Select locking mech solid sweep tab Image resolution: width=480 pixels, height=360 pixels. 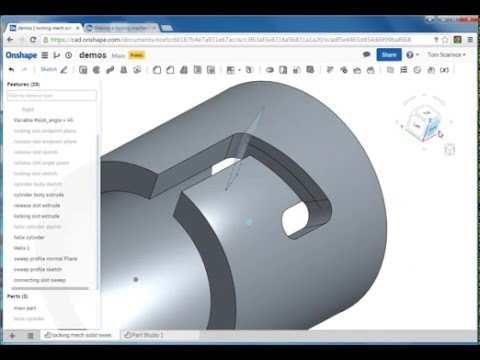click(79, 335)
